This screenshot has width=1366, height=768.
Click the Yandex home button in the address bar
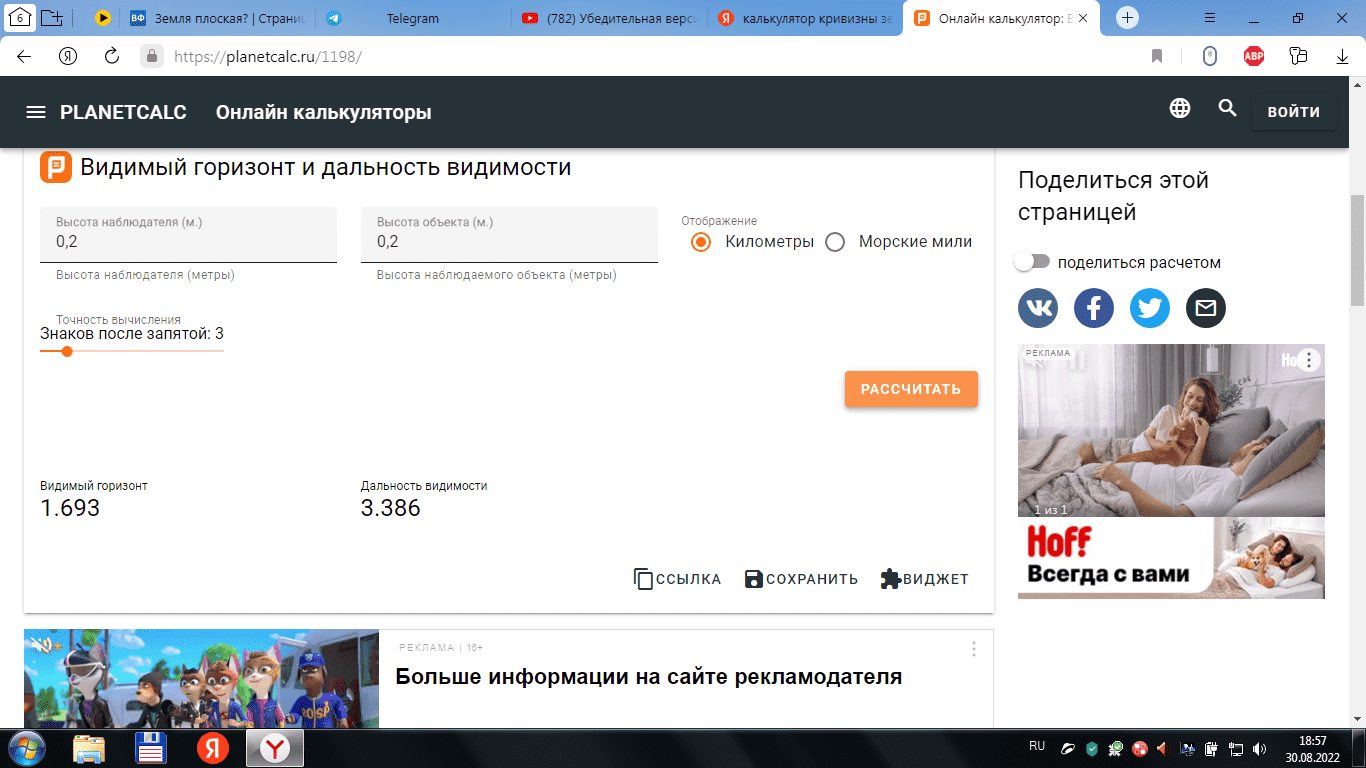pos(68,57)
